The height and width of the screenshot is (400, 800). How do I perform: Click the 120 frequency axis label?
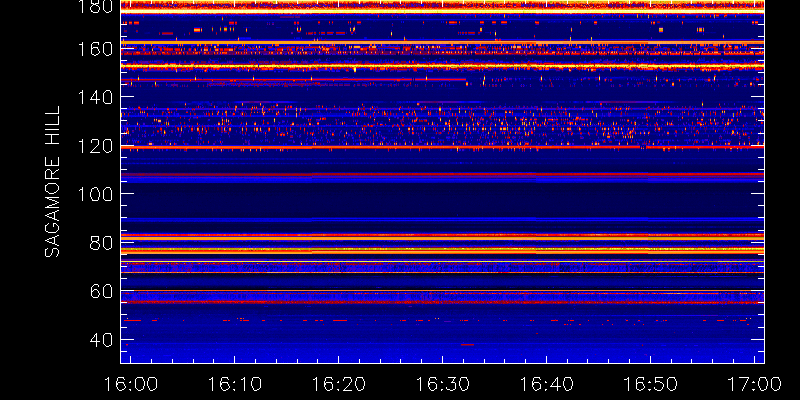click(x=95, y=146)
